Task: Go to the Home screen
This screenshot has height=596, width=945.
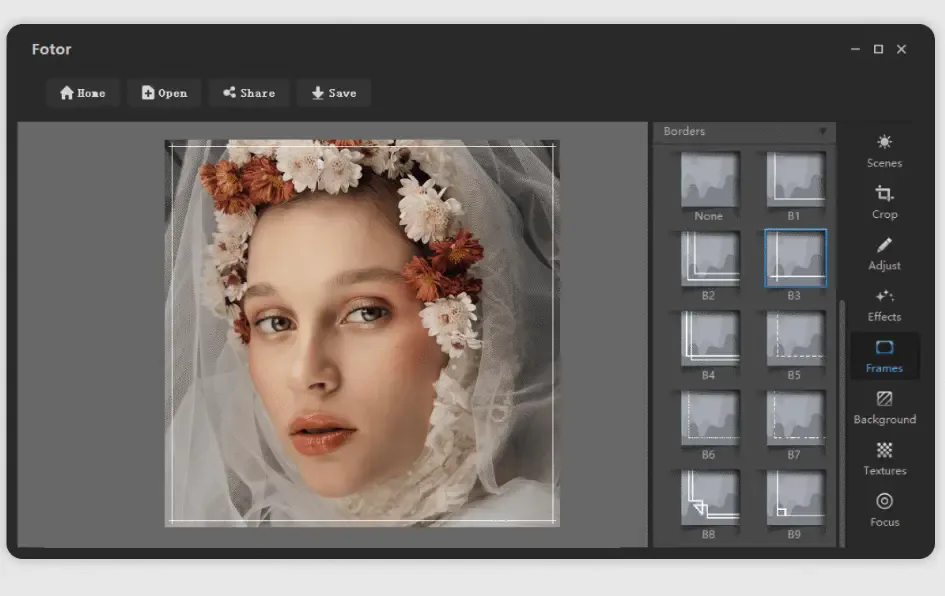Action: 83,92
